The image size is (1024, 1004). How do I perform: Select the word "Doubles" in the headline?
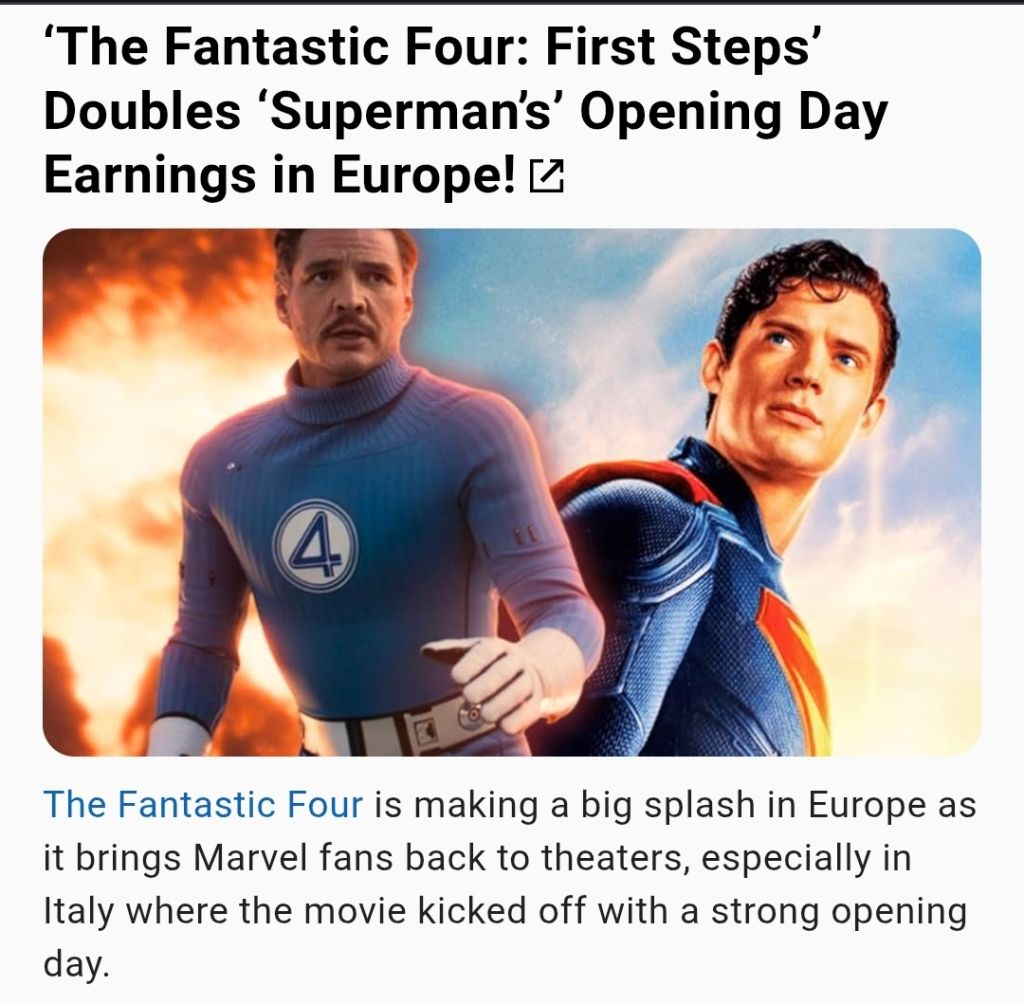tap(142, 112)
